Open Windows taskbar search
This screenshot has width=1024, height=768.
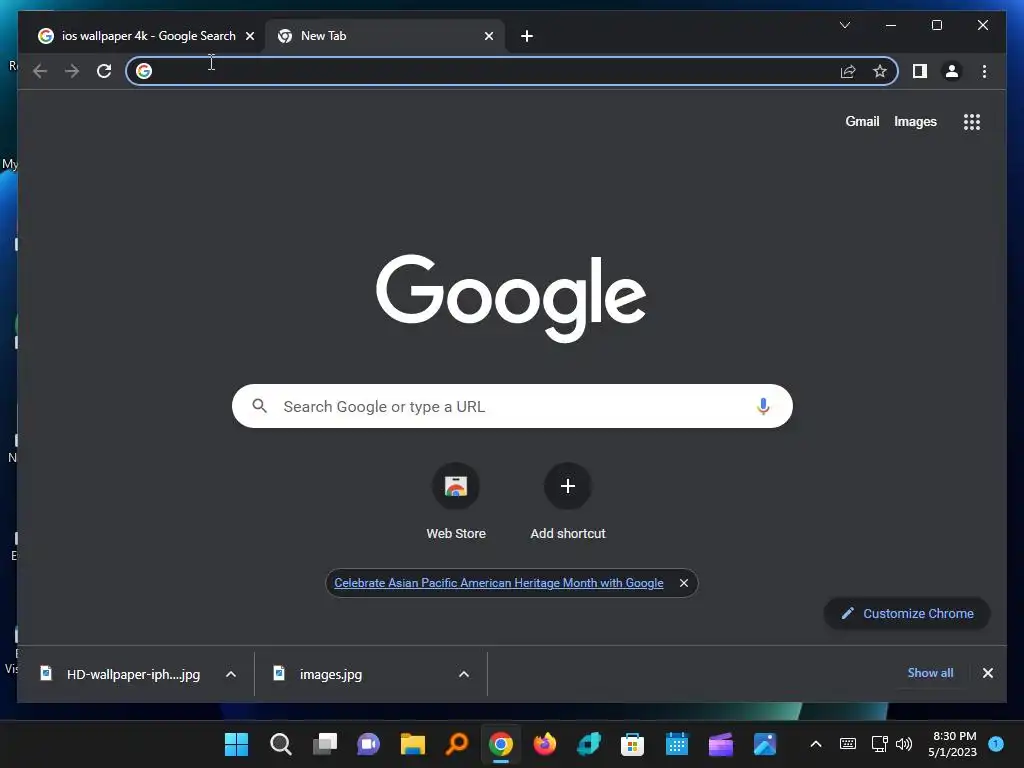281,744
